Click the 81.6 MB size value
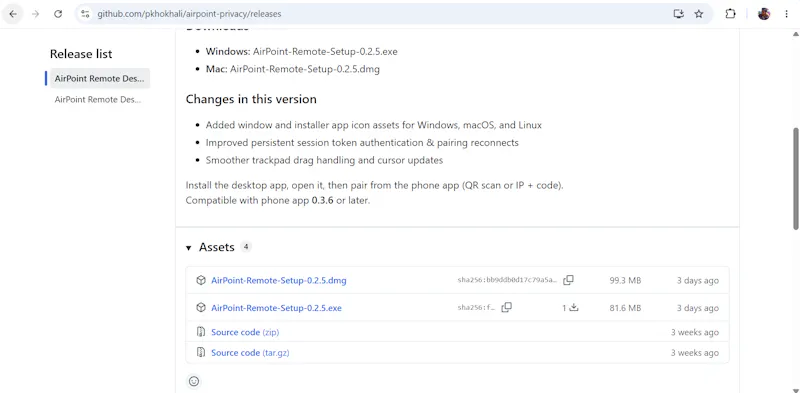This screenshot has height=393, width=800. (x=625, y=308)
